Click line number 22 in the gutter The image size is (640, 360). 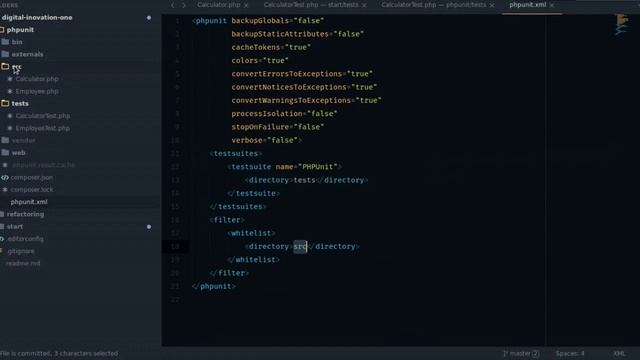point(175,300)
